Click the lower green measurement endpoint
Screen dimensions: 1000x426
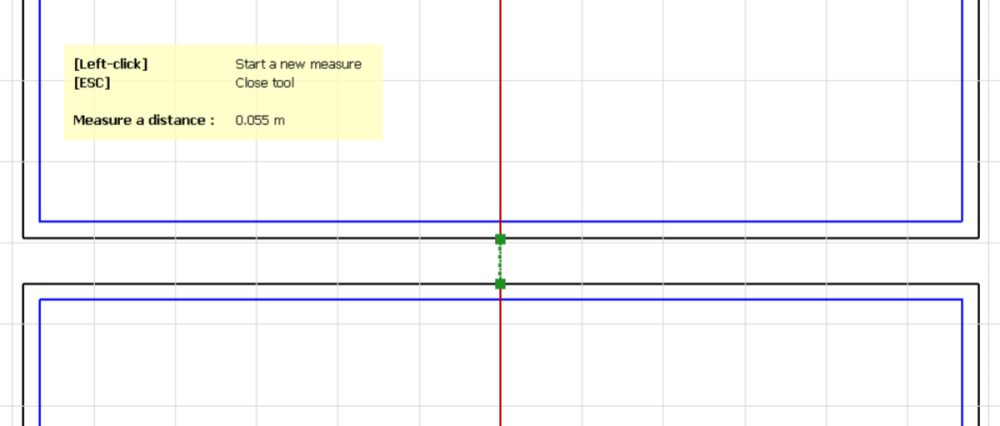coord(500,284)
